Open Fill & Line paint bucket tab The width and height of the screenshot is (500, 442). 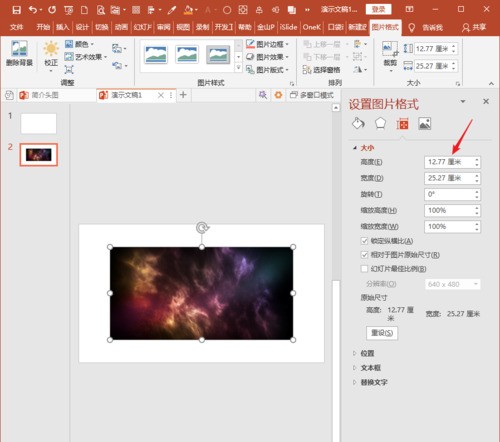pos(358,124)
